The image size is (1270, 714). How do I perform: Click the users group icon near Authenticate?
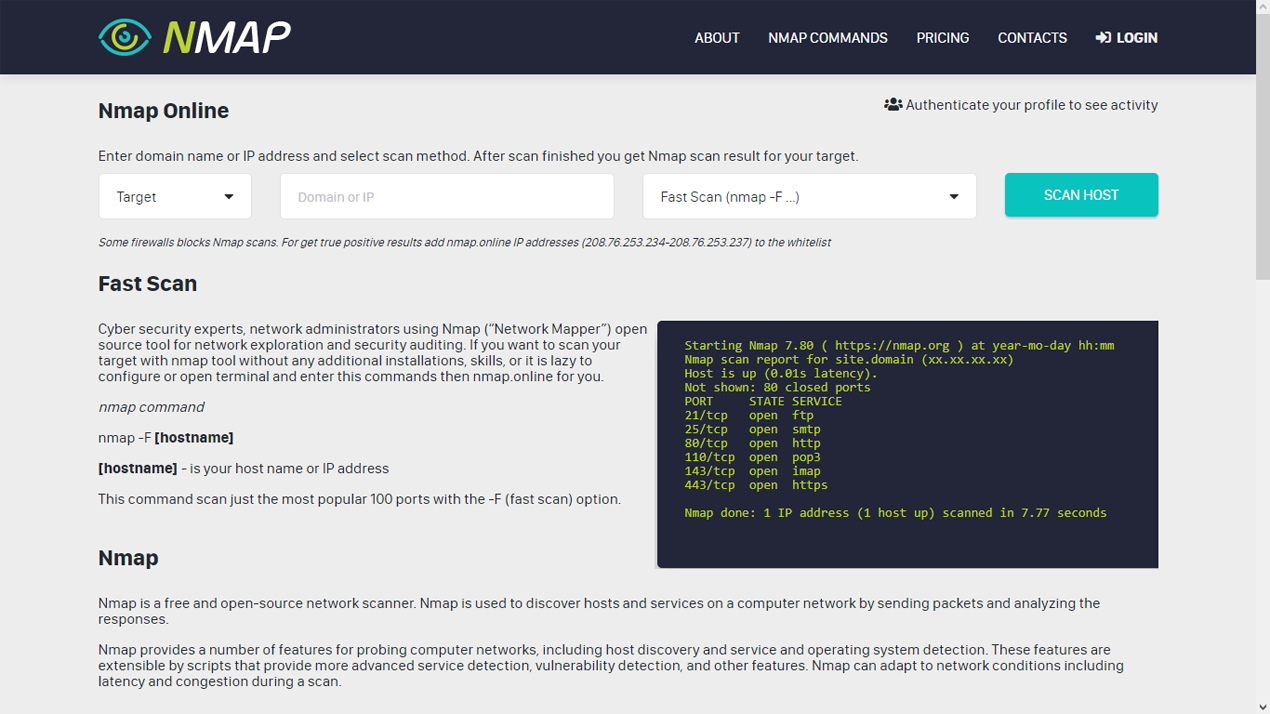(x=893, y=105)
